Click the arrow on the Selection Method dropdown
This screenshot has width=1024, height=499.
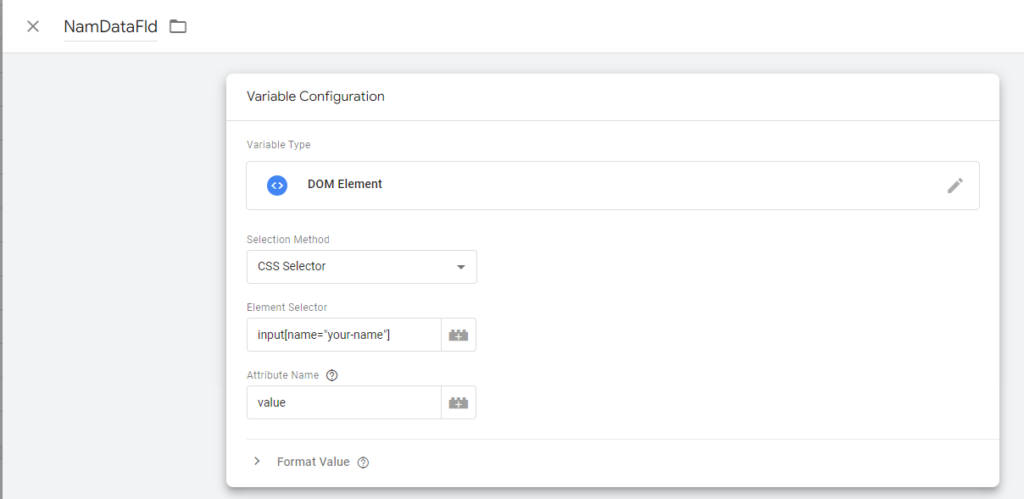tap(461, 267)
